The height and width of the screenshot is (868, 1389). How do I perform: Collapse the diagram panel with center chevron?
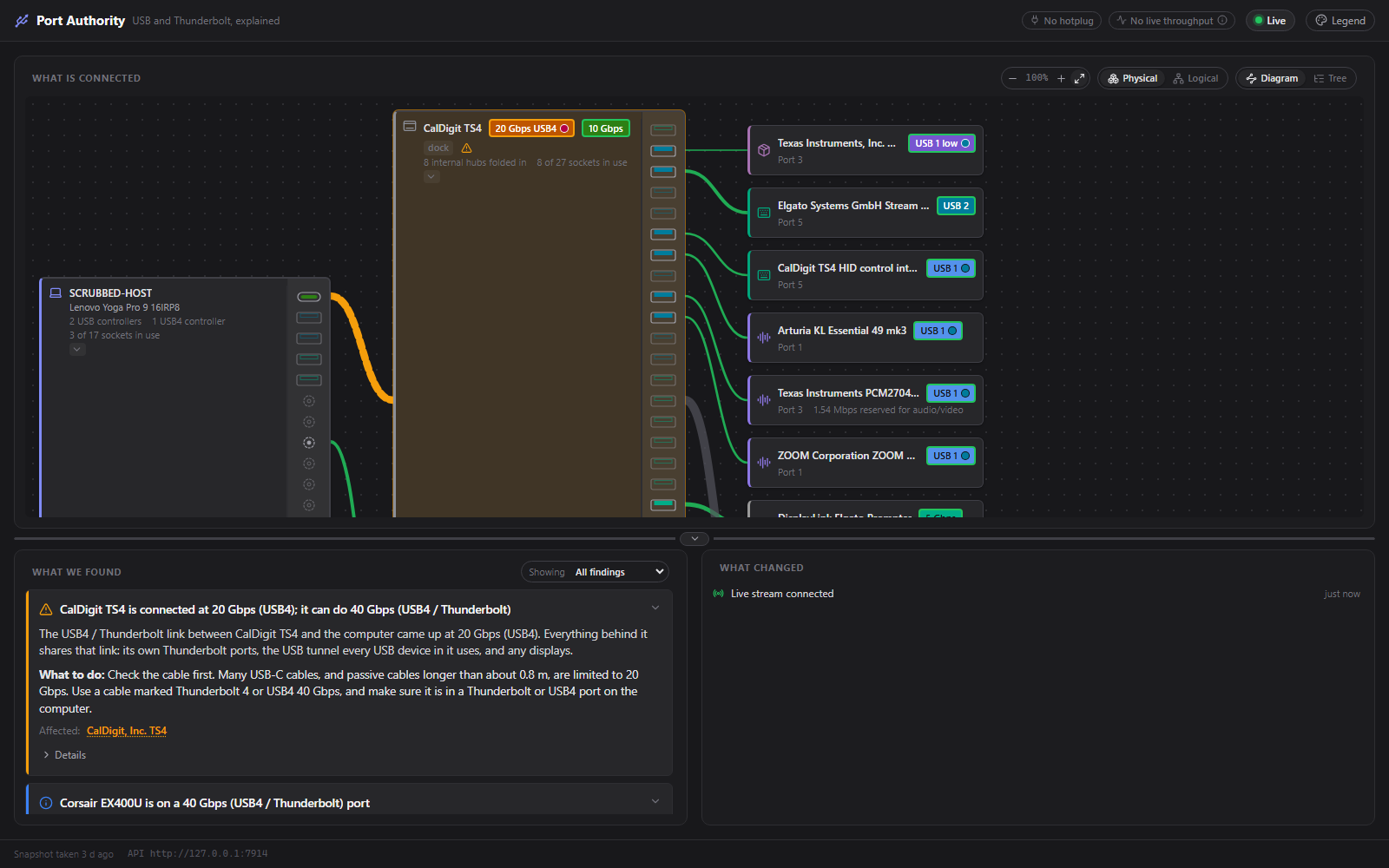tap(694, 539)
